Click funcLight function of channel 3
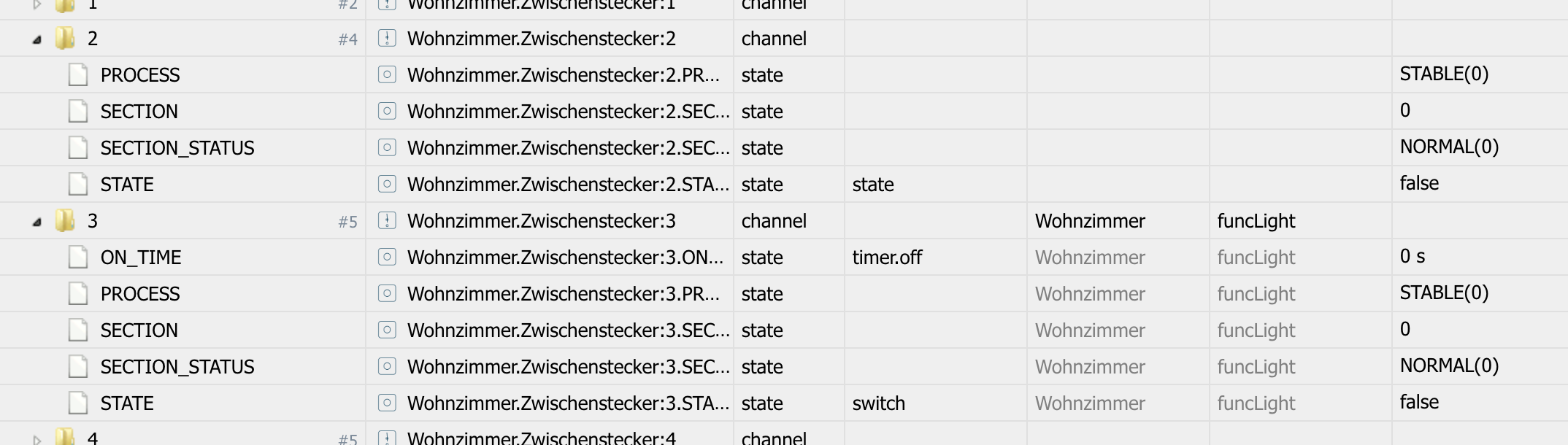 tap(1256, 221)
